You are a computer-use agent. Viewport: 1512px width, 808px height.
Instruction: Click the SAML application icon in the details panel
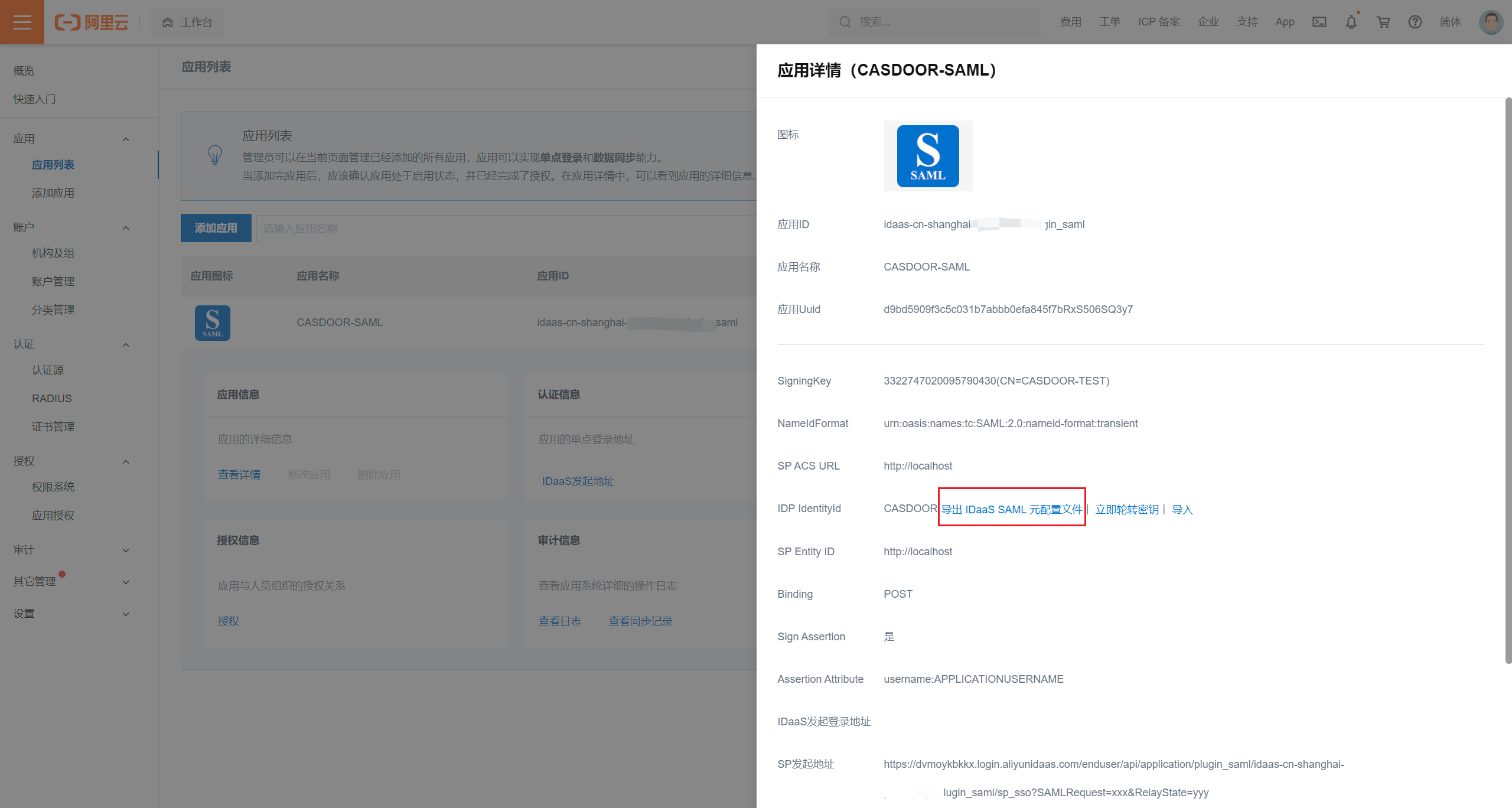[x=927, y=156]
